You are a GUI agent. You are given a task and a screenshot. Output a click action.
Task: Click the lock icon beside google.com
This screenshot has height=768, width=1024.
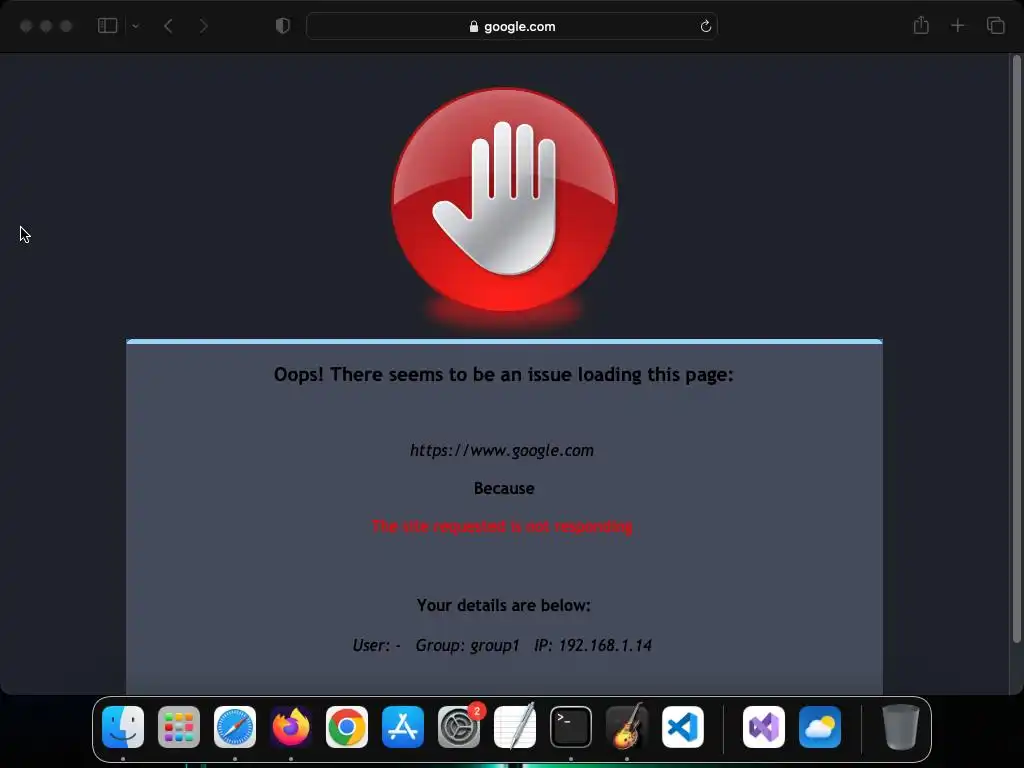click(474, 26)
